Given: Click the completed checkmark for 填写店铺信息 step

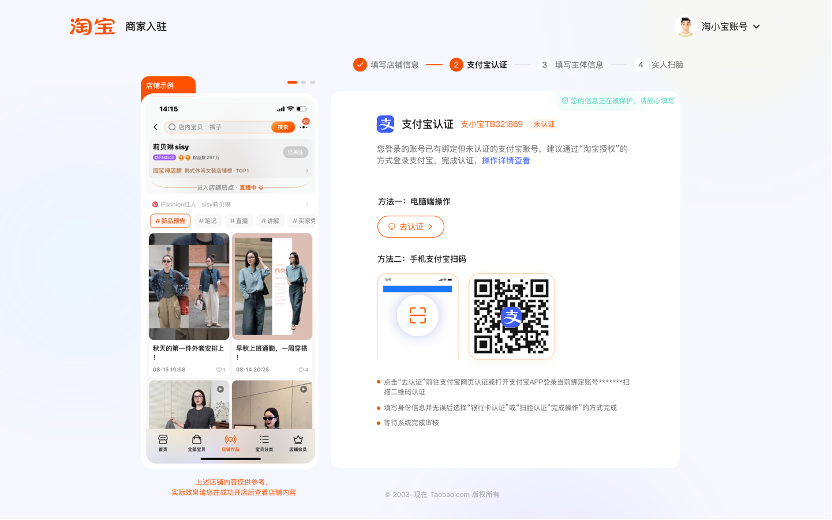Looking at the screenshot, I should tap(360, 65).
